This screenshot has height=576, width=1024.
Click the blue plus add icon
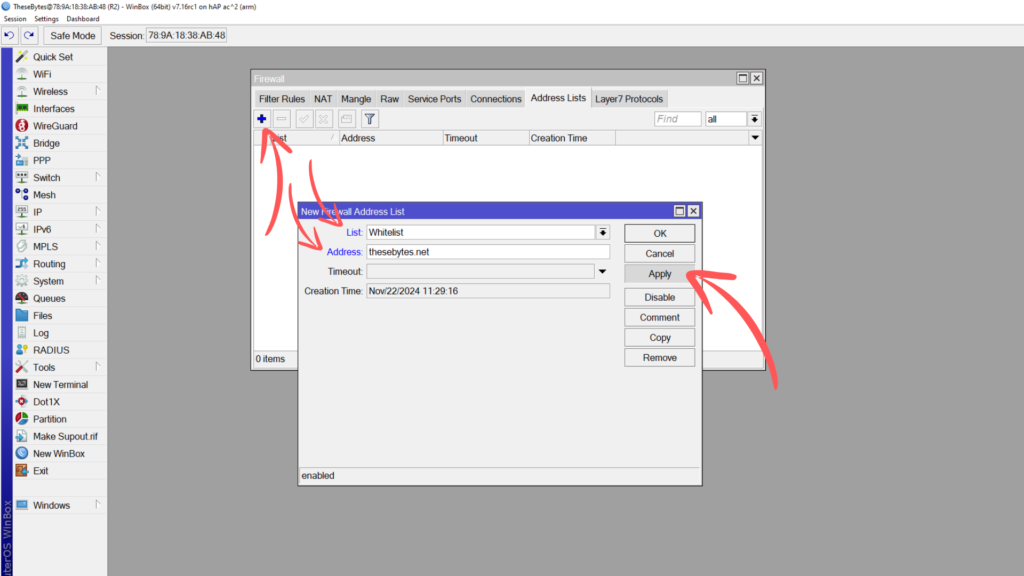click(x=262, y=119)
